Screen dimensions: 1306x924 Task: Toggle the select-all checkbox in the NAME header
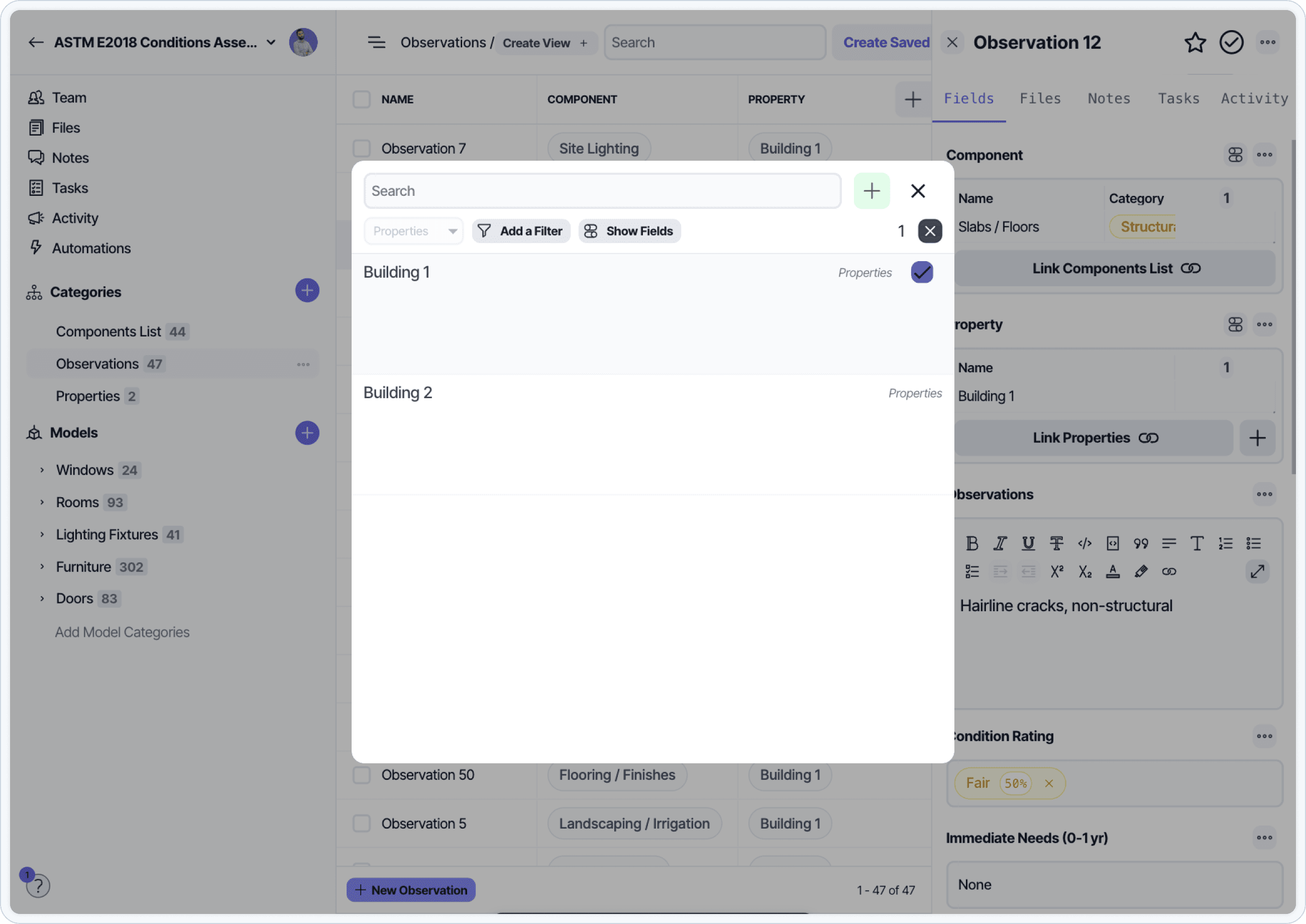361,99
